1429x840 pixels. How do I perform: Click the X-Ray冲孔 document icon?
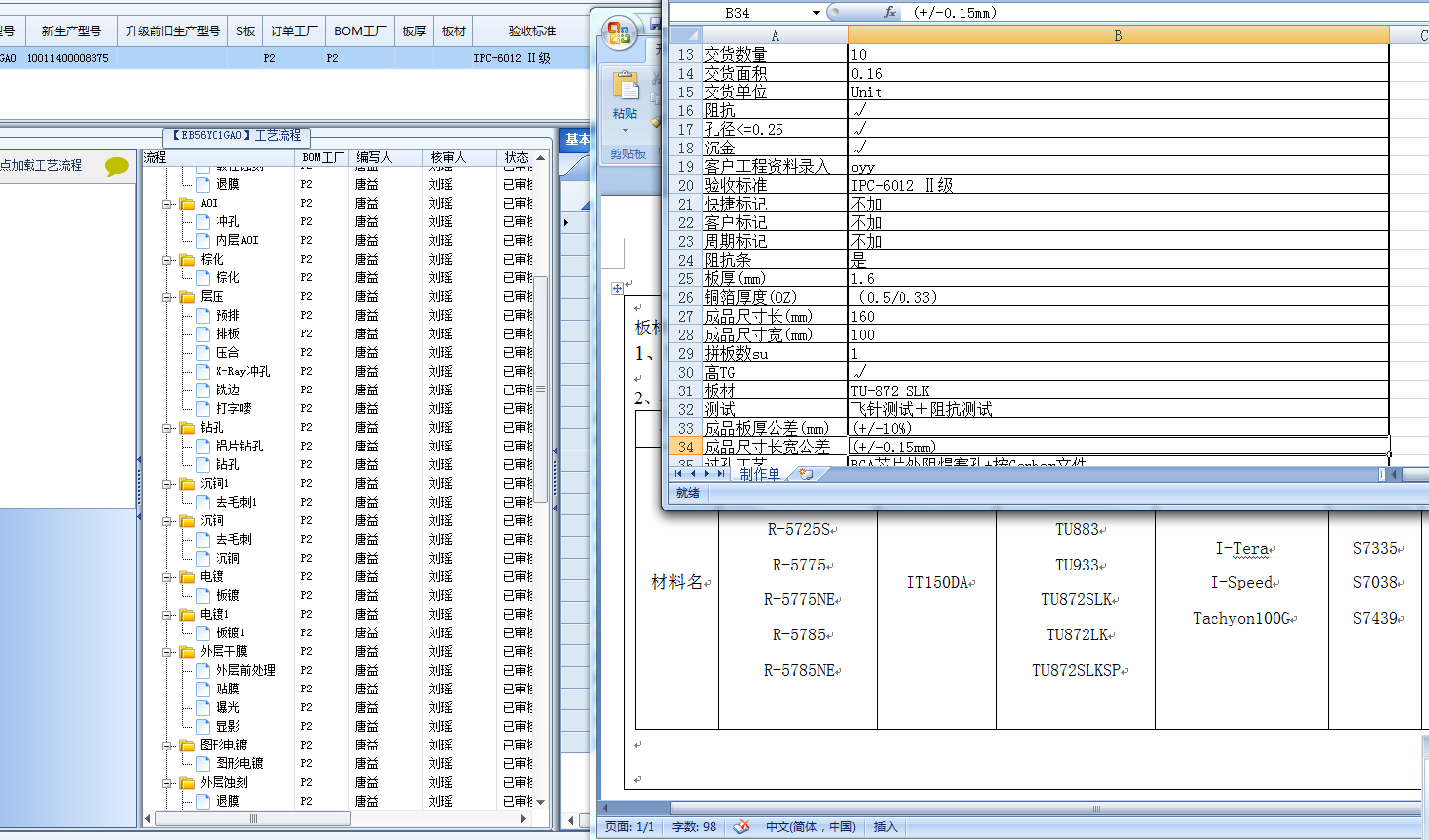203,372
